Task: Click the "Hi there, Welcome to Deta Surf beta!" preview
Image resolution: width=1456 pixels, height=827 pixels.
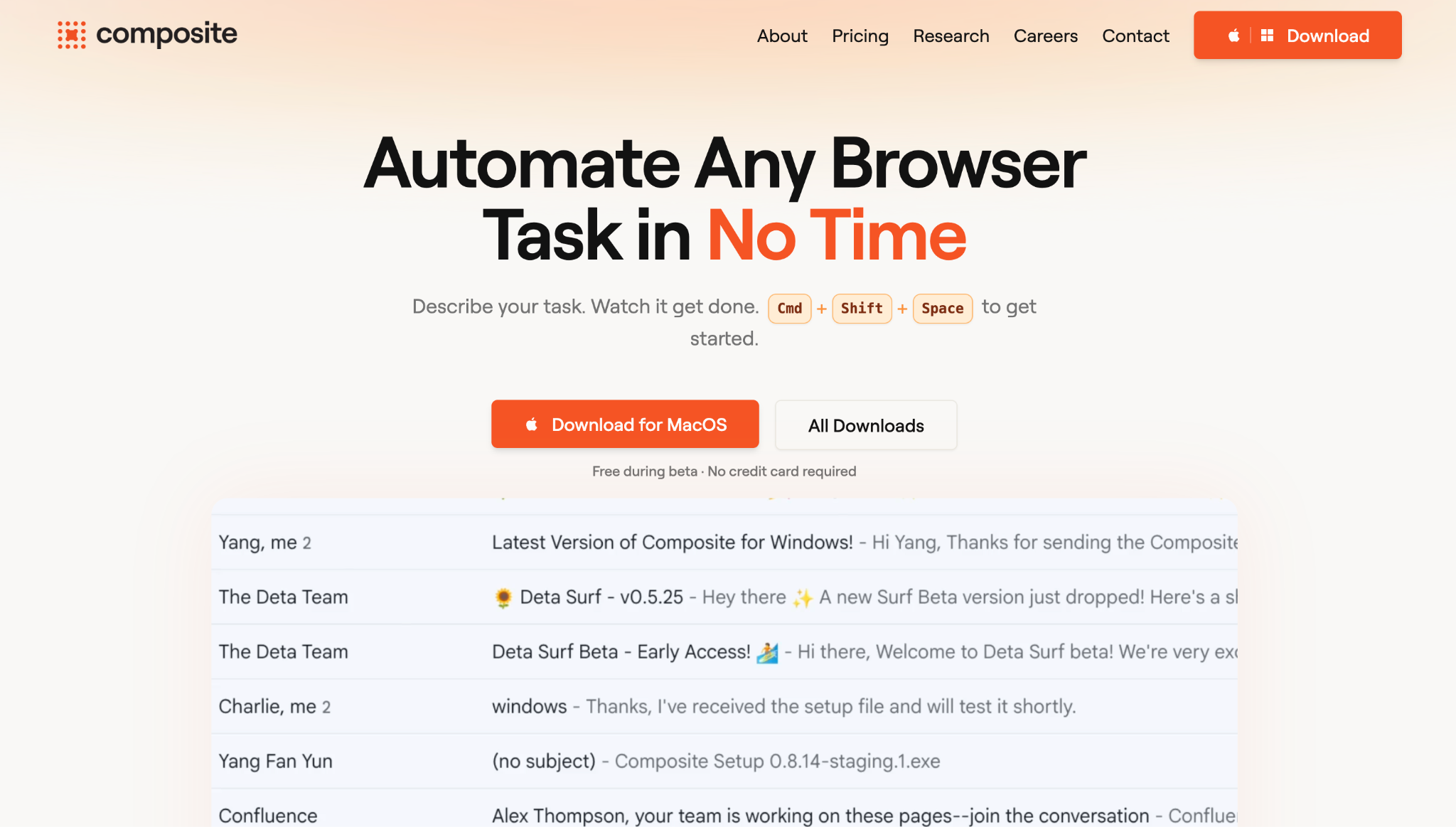Action: click(1017, 652)
